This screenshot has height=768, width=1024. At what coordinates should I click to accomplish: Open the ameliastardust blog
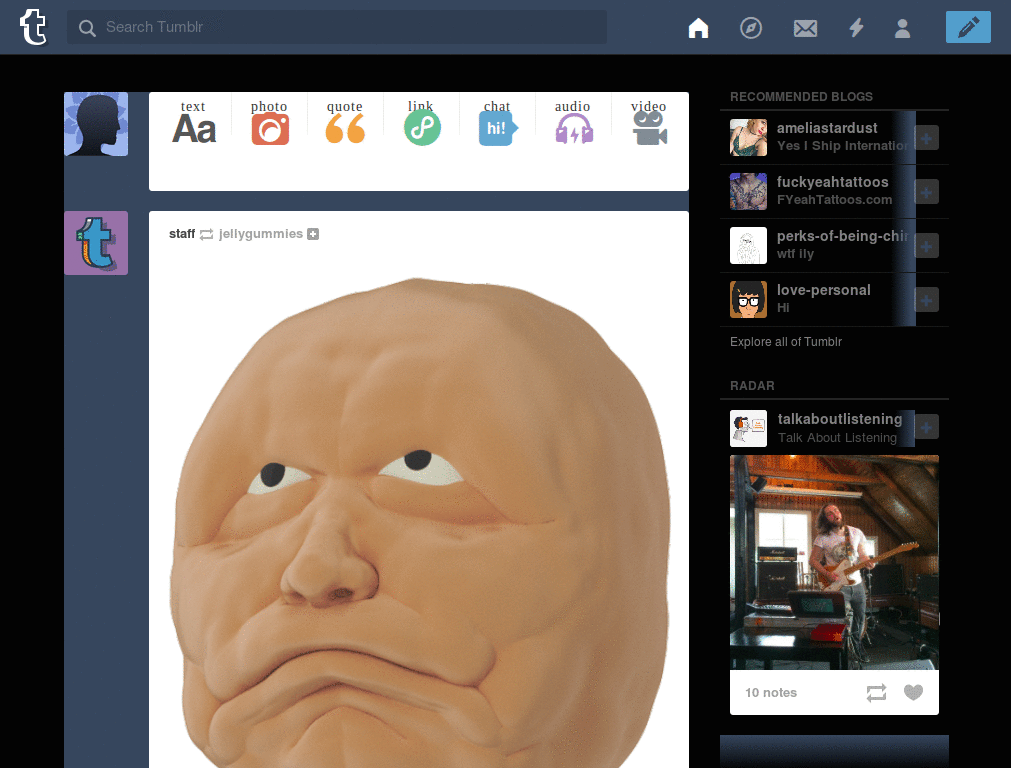point(827,128)
